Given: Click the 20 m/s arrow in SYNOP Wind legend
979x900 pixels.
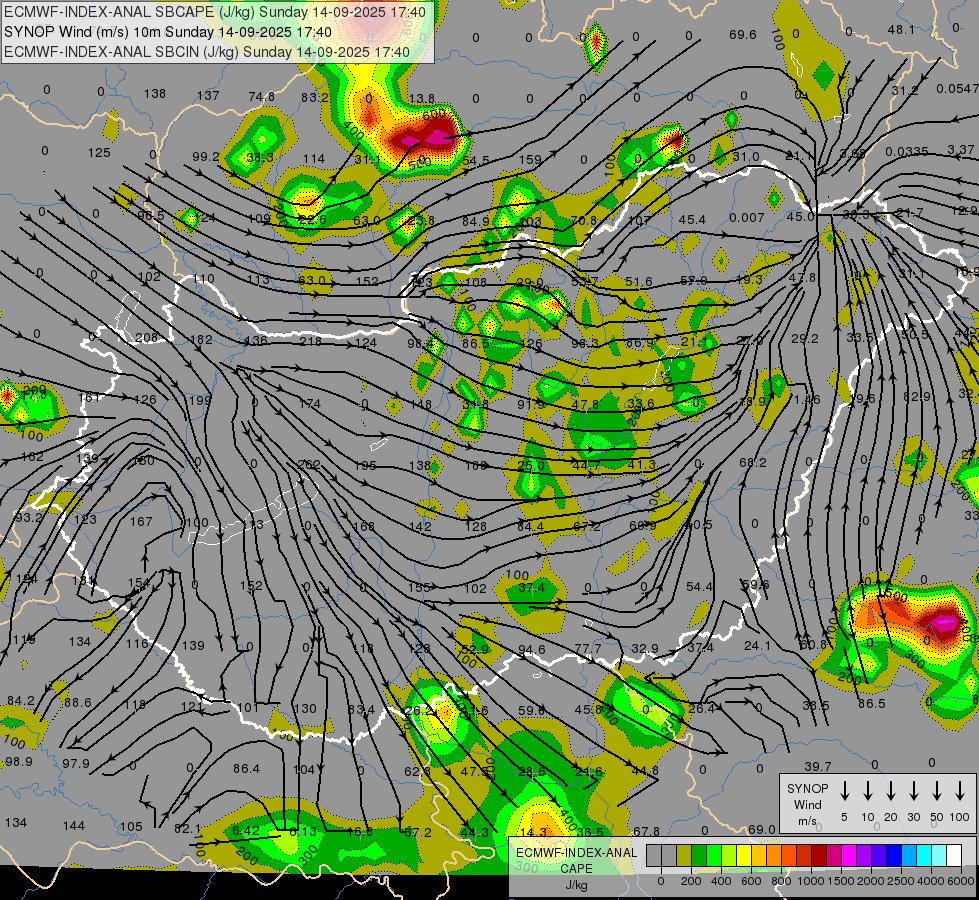Looking at the screenshot, I should coord(890,791).
